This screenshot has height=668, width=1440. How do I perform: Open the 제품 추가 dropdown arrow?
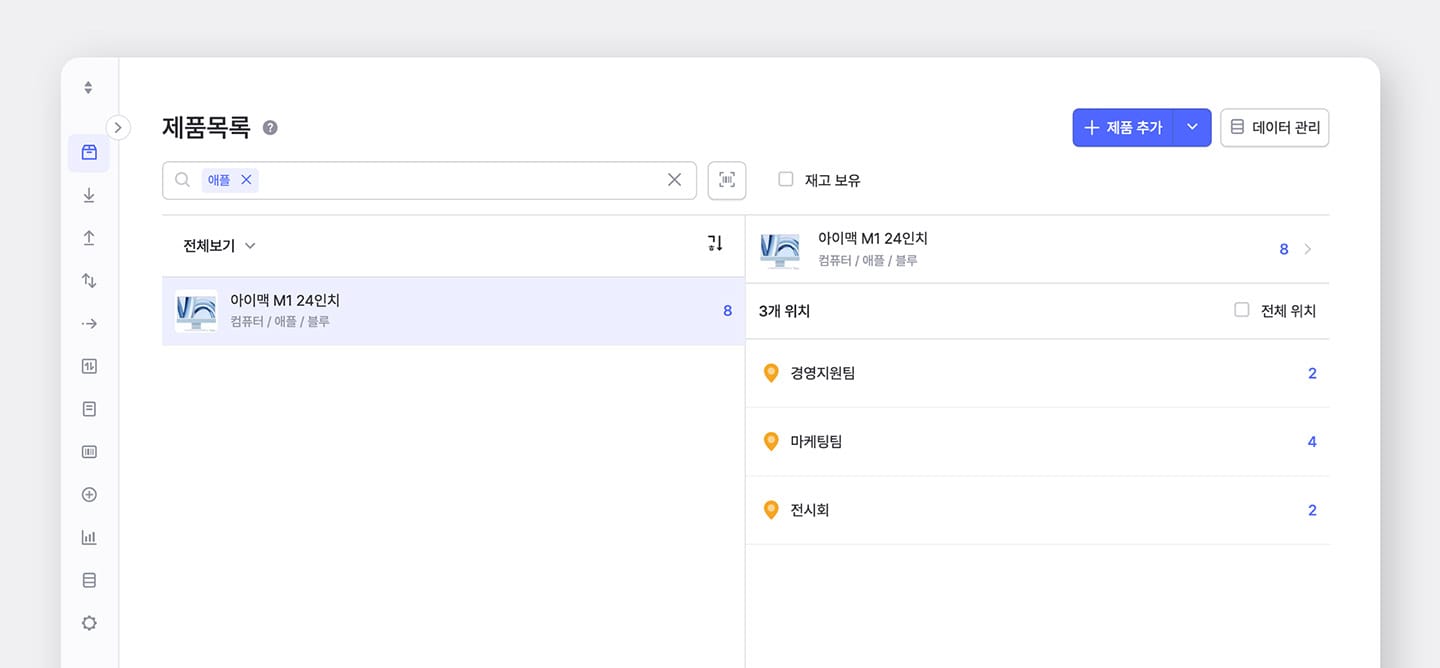(1192, 127)
